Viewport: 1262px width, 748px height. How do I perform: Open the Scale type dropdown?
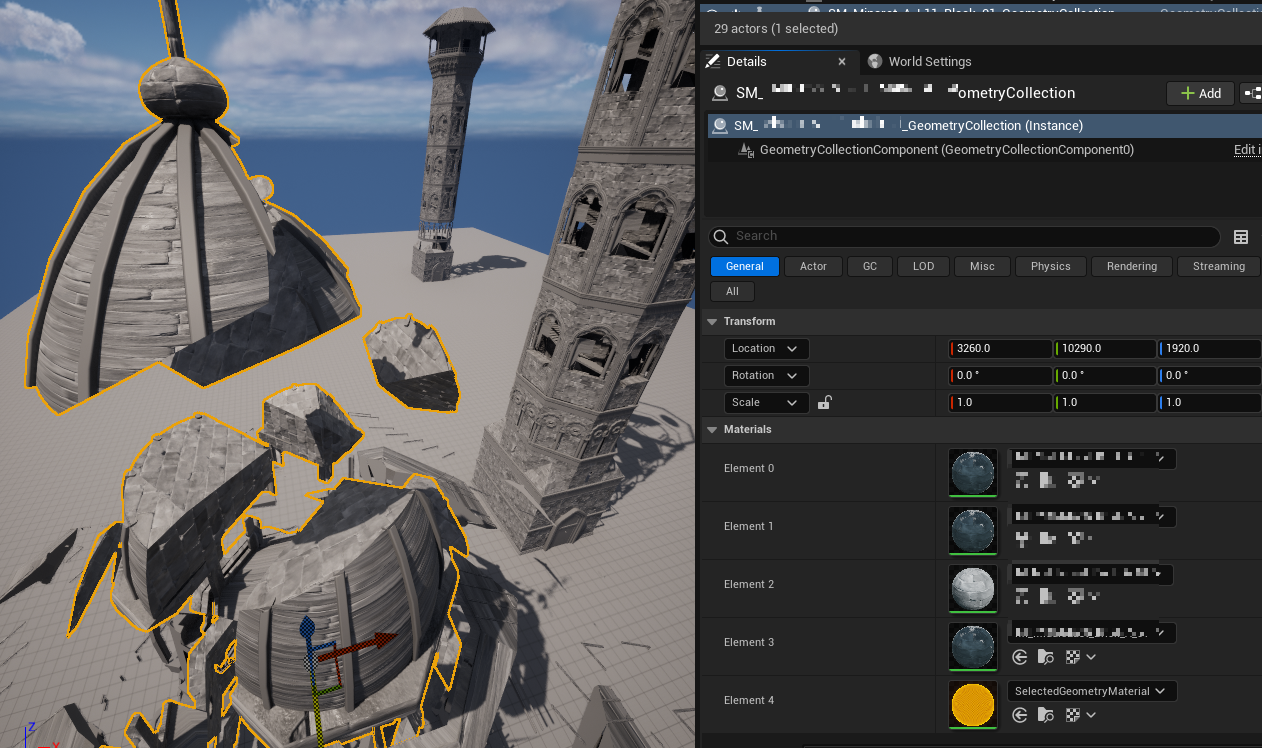click(766, 402)
